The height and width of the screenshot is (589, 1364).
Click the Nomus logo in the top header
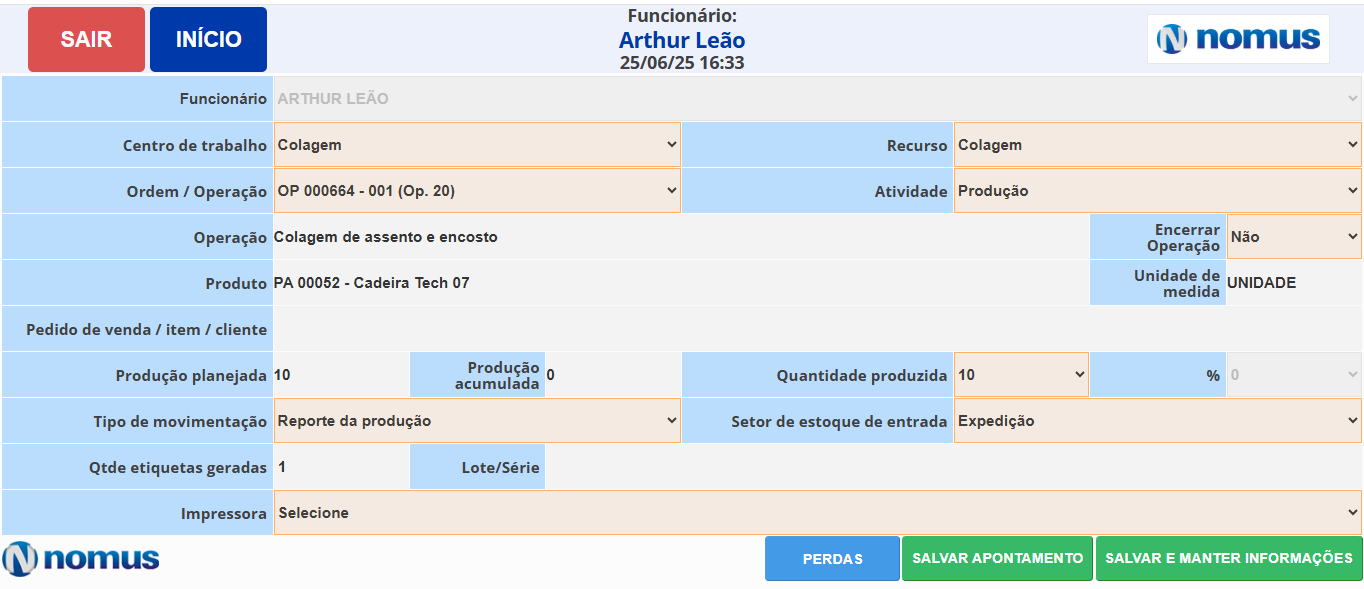pyautogui.click(x=1238, y=39)
